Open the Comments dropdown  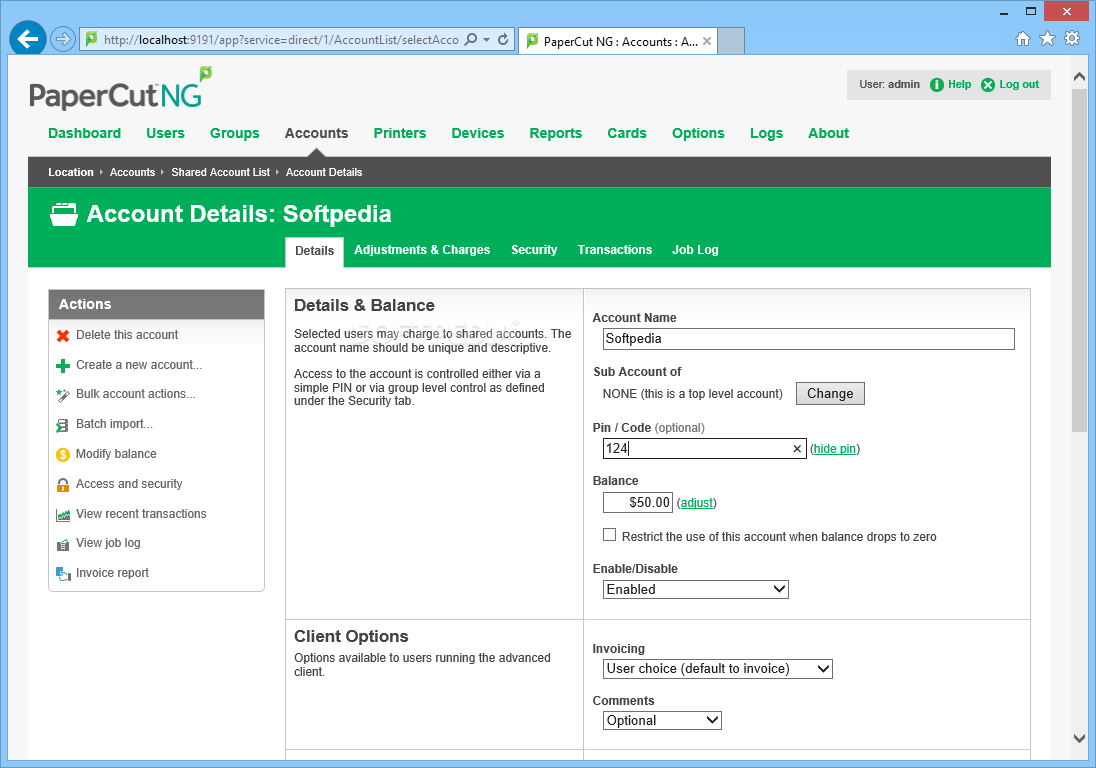point(662,720)
